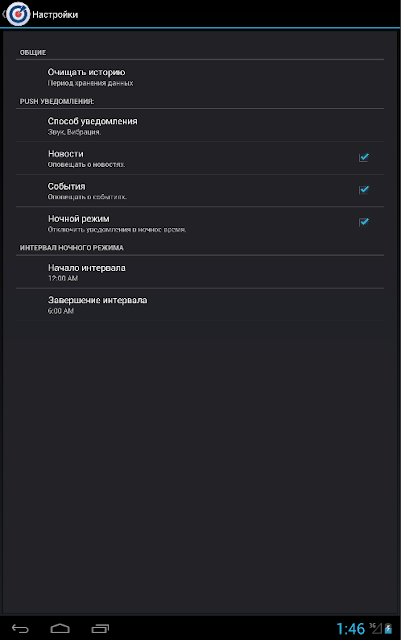
Task: Tap the События row label
Action: [67, 187]
